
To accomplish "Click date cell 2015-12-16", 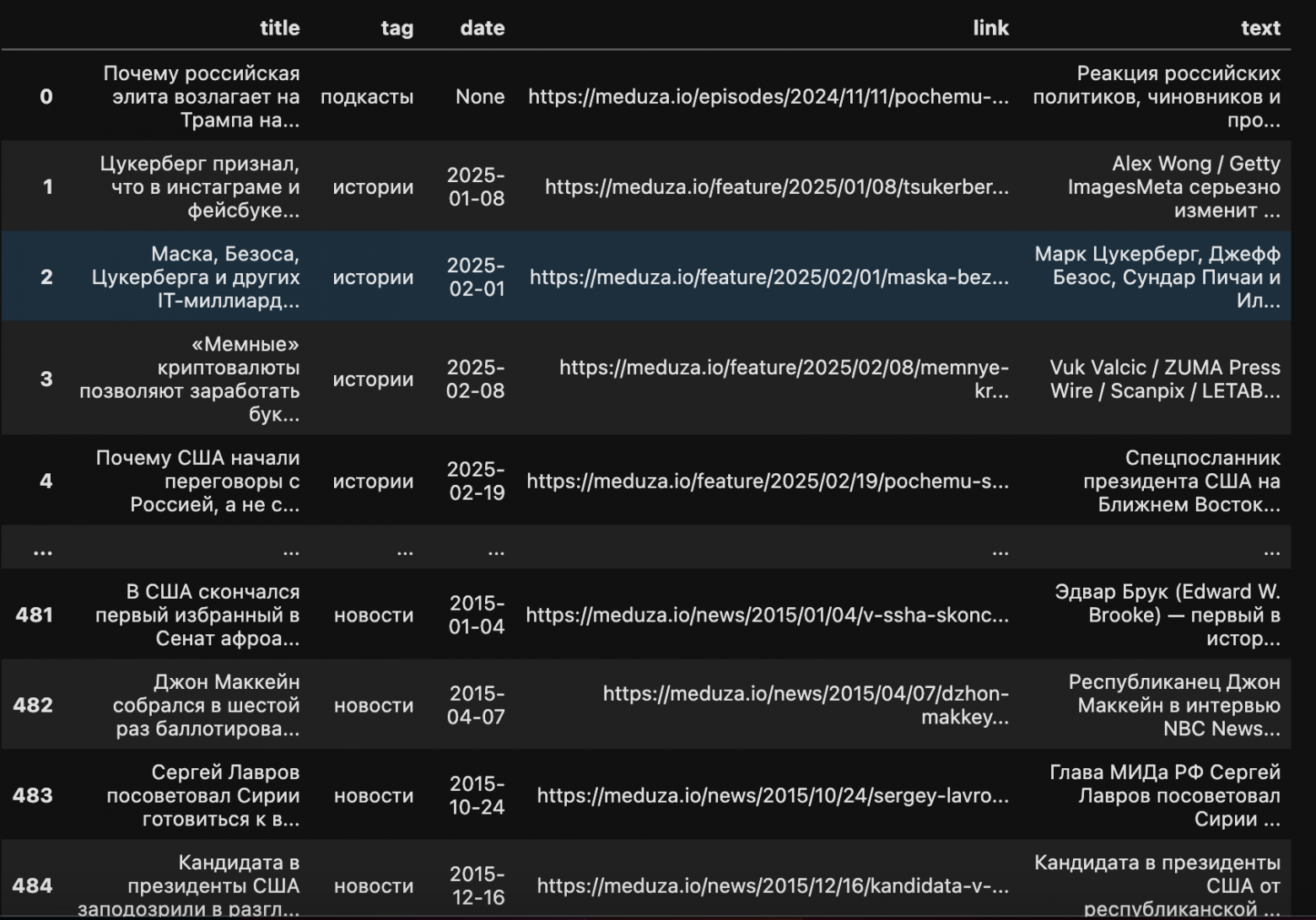I will [x=477, y=885].
